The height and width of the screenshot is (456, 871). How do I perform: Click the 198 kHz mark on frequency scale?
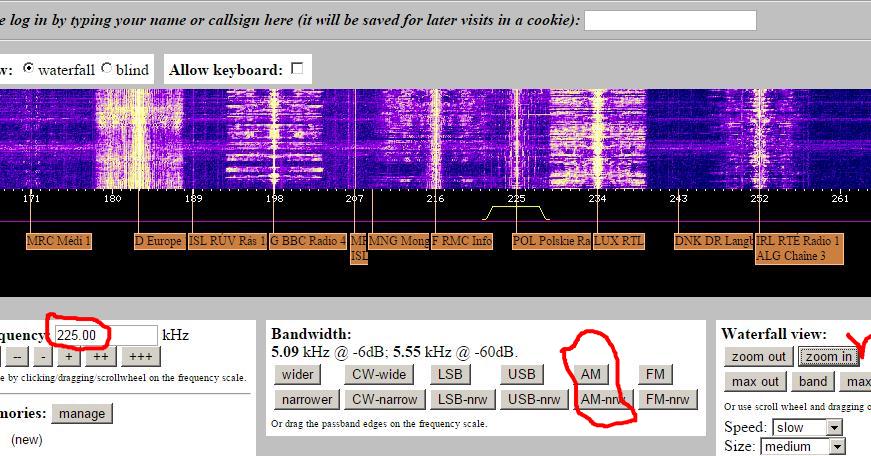click(274, 198)
